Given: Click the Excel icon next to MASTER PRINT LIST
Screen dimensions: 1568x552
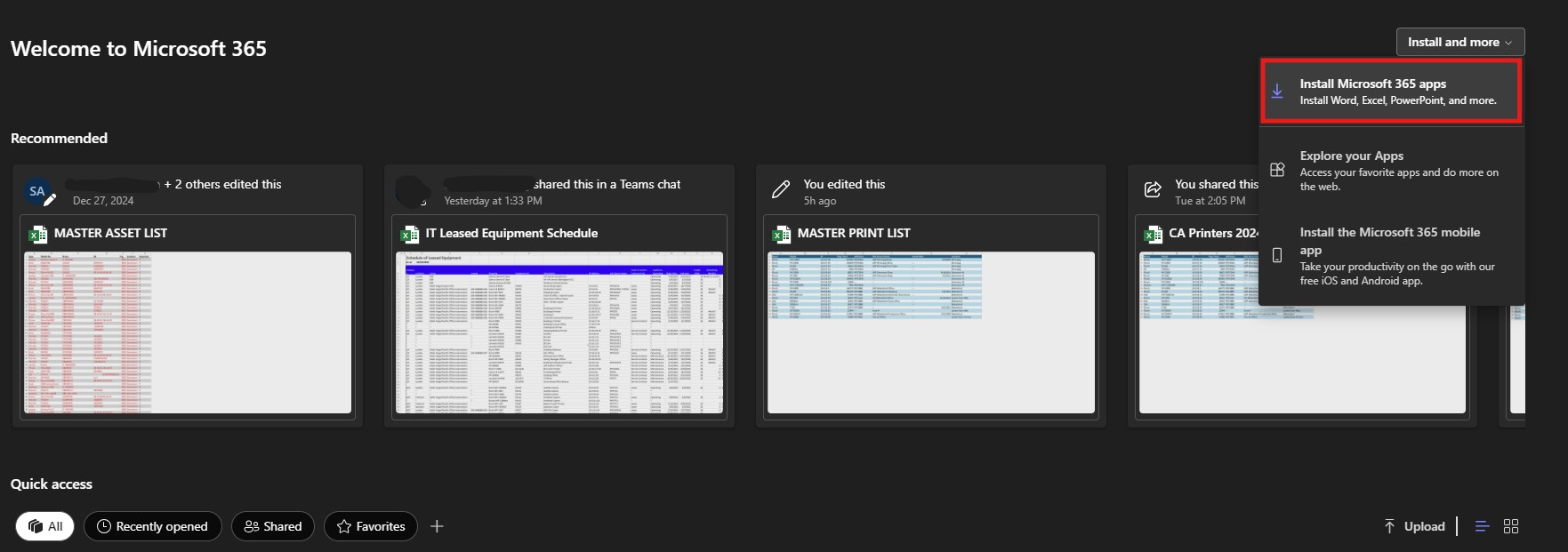Looking at the screenshot, I should pyautogui.click(x=782, y=234).
